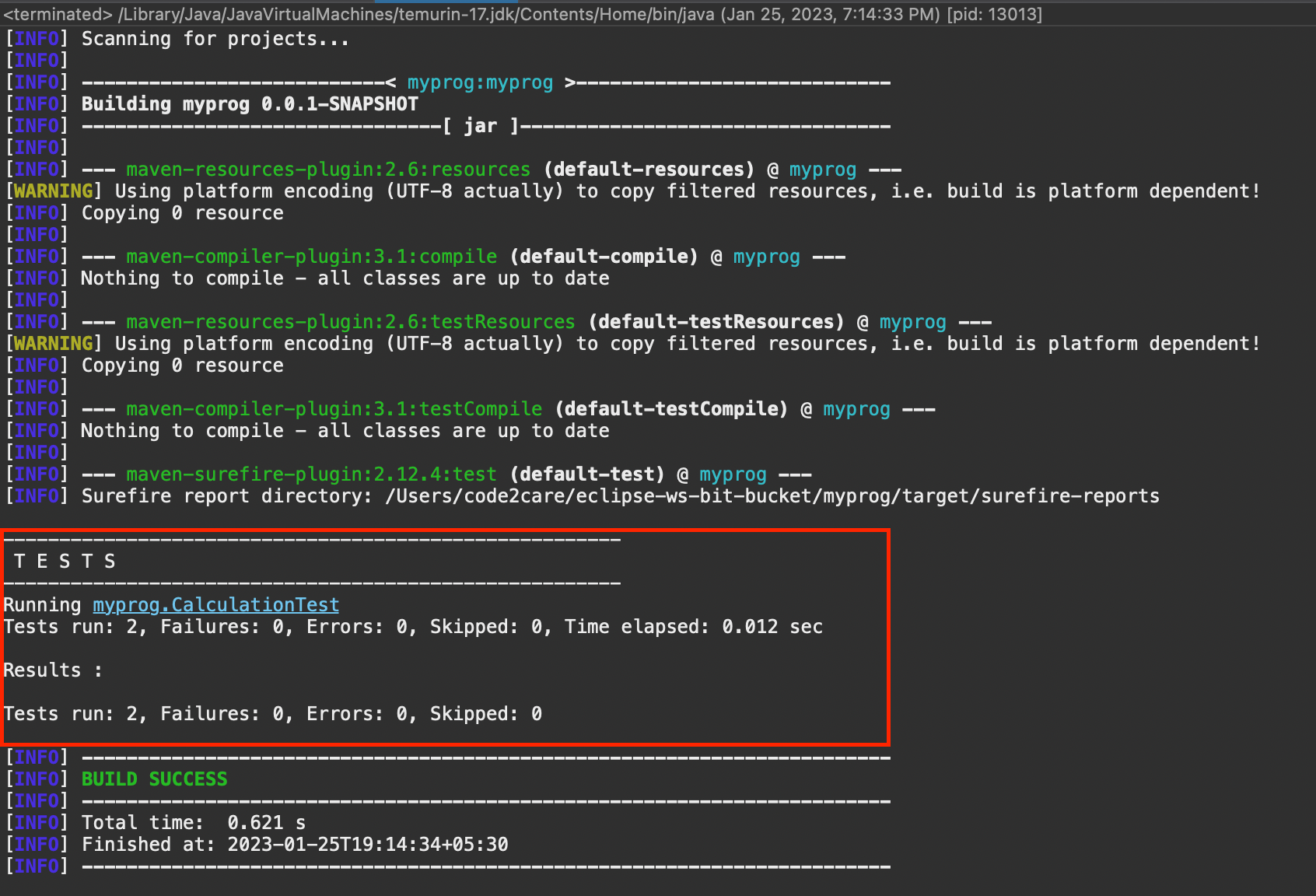
Task: Click 'maven-compiler-plugin:3.1:testCompile' text
Action: pos(334,409)
